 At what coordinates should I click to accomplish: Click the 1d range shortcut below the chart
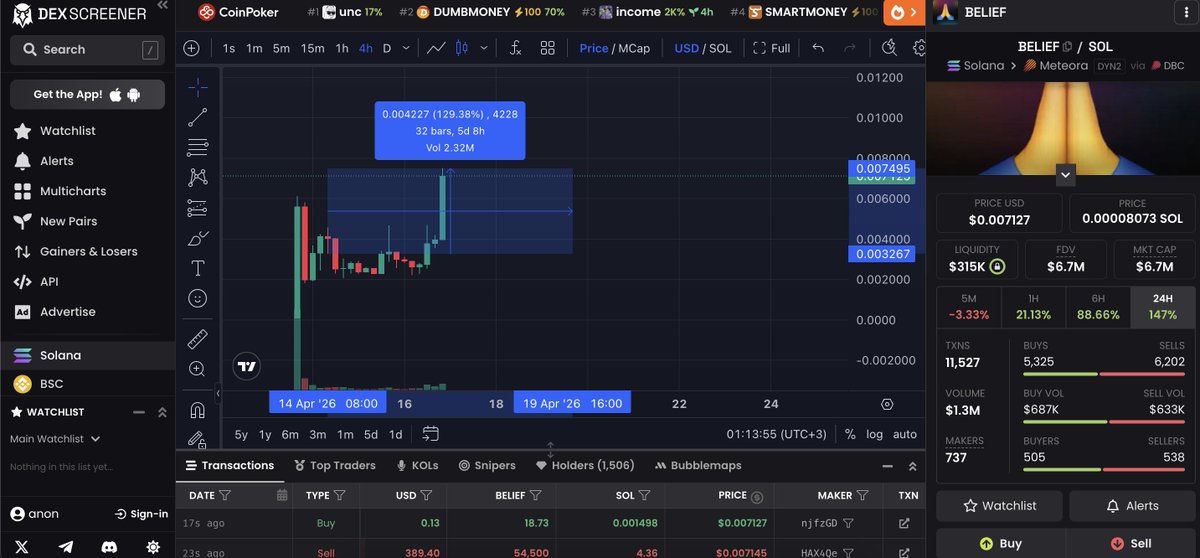pos(396,434)
